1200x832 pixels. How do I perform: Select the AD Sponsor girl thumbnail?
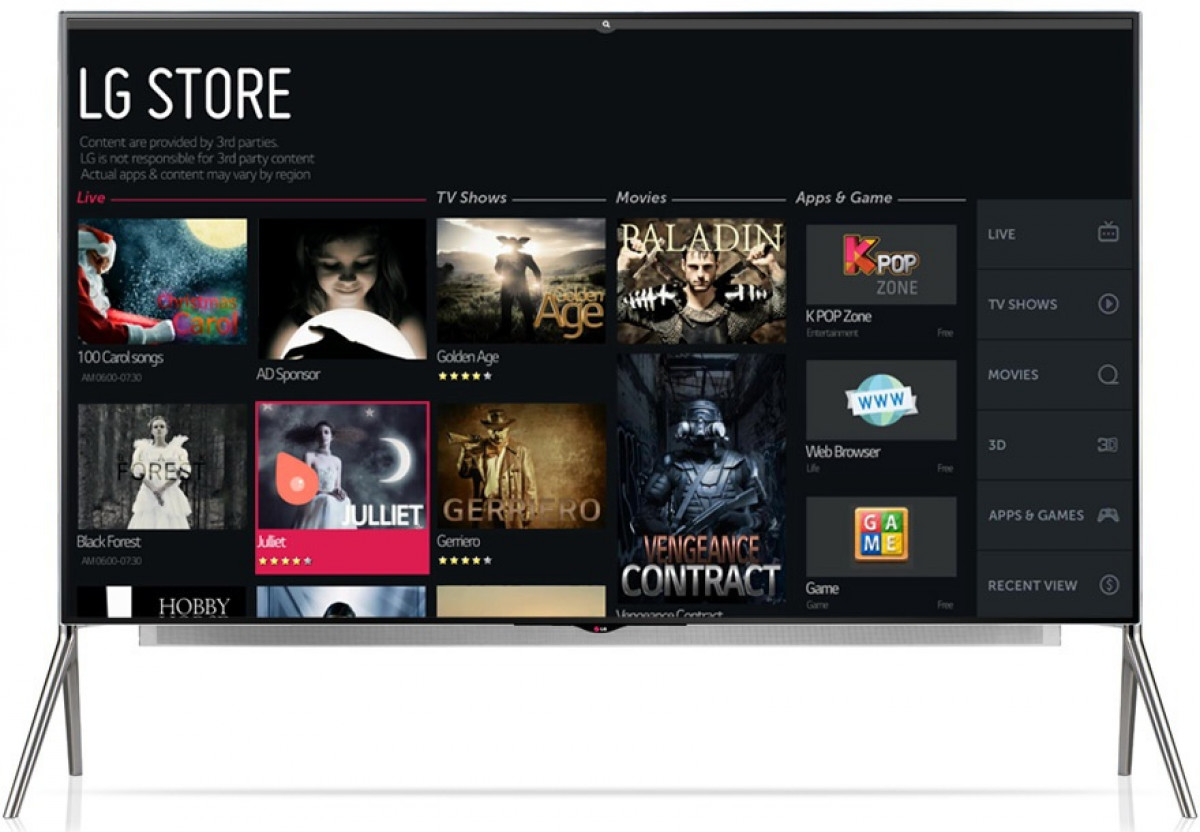[342, 289]
